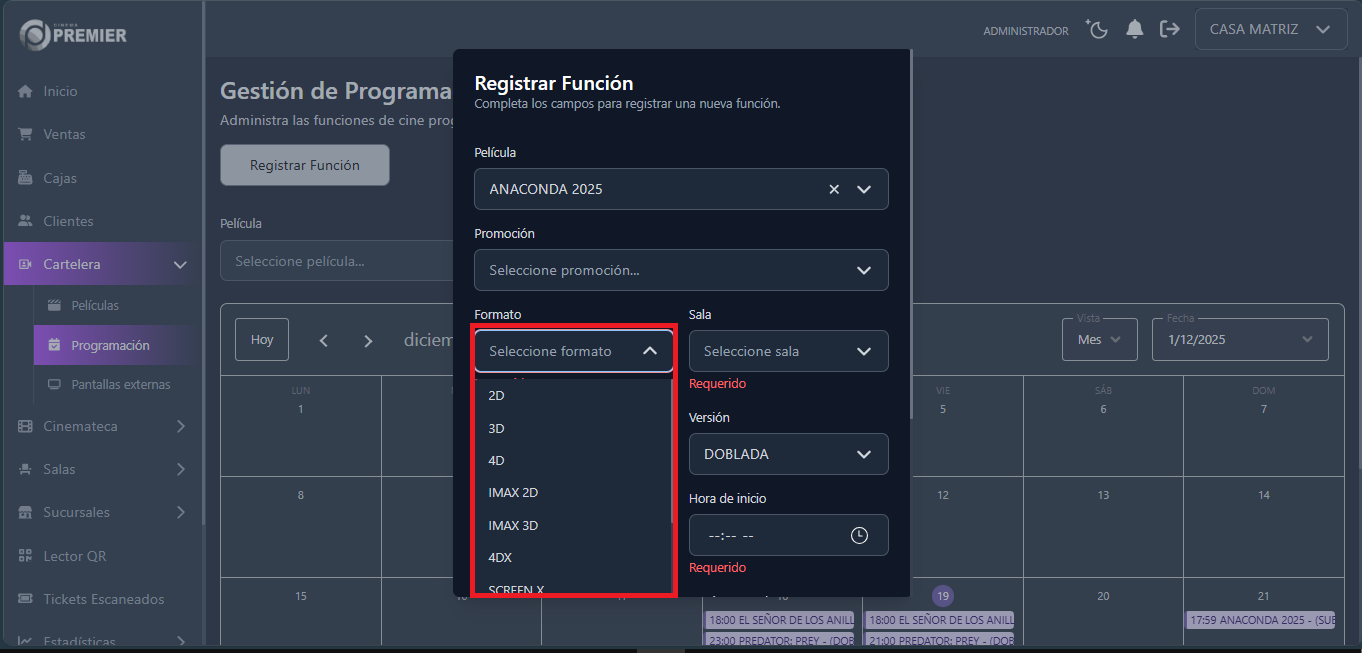This screenshot has width=1362, height=653.
Task: Open the notifications bell
Action: coord(1134,30)
